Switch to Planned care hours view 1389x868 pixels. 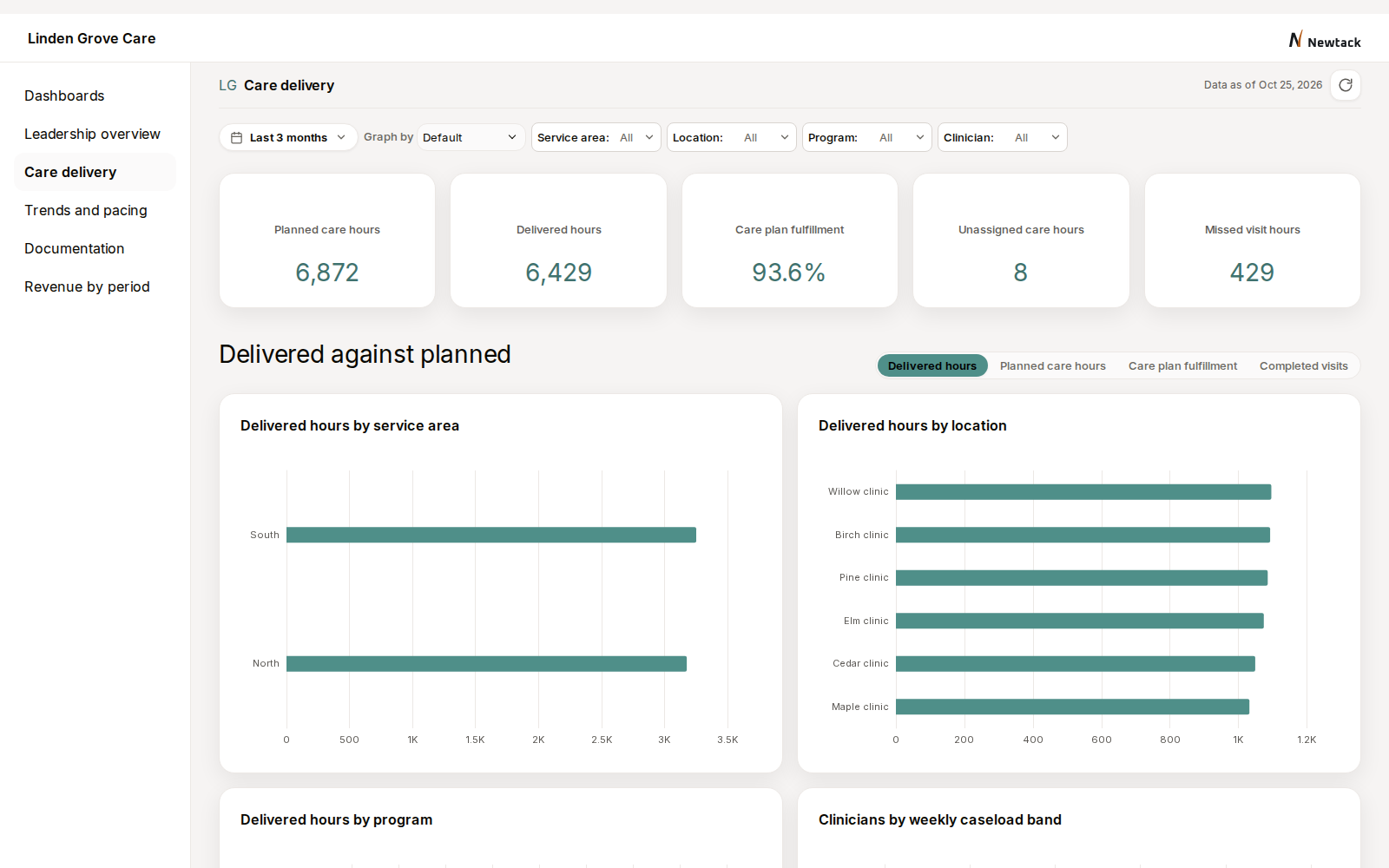click(x=1052, y=365)
